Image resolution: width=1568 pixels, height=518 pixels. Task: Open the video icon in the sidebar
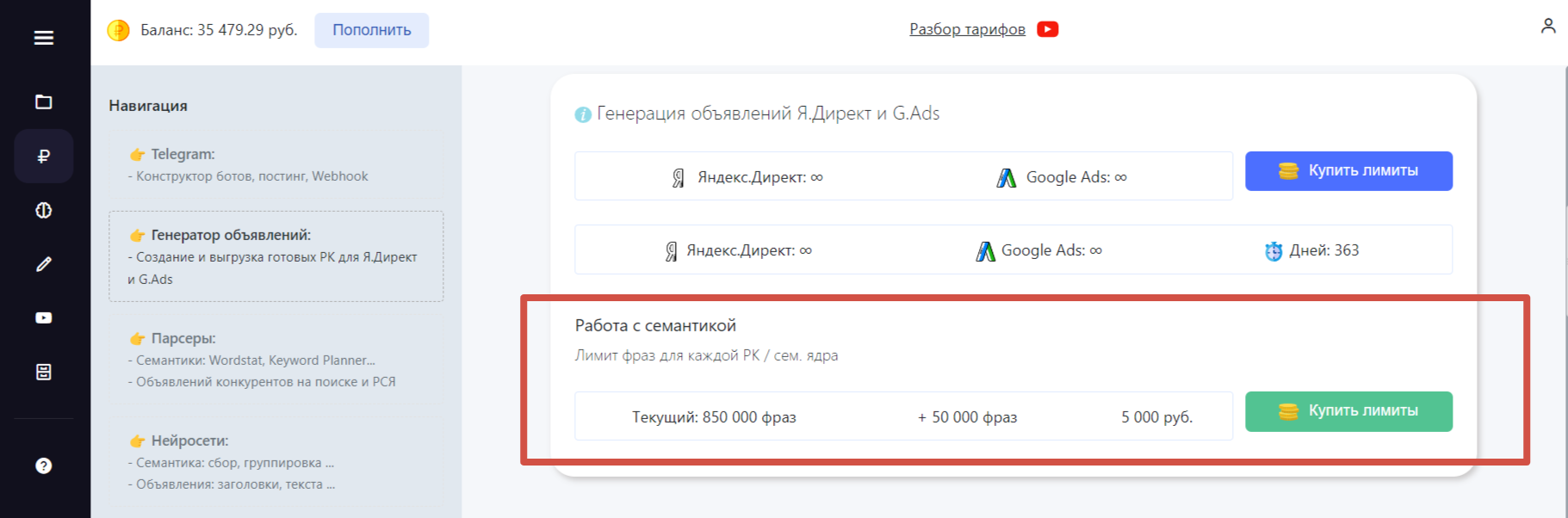44,318
